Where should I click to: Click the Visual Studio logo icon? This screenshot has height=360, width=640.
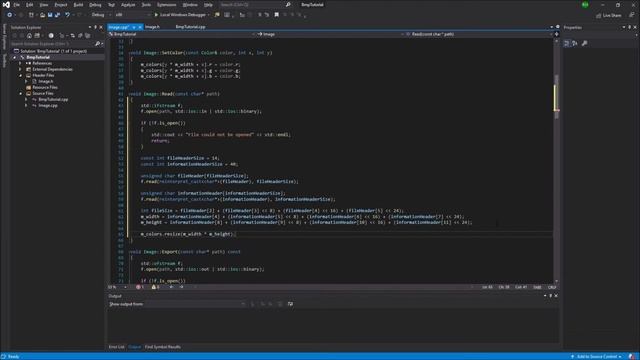pyautogui.click(x=6, y=4)
